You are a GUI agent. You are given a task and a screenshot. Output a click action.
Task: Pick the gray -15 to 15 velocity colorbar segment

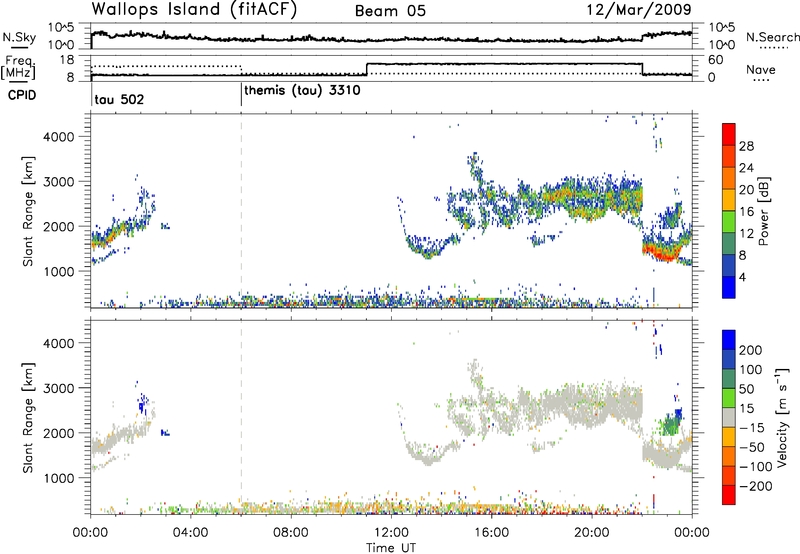(729, 417)
